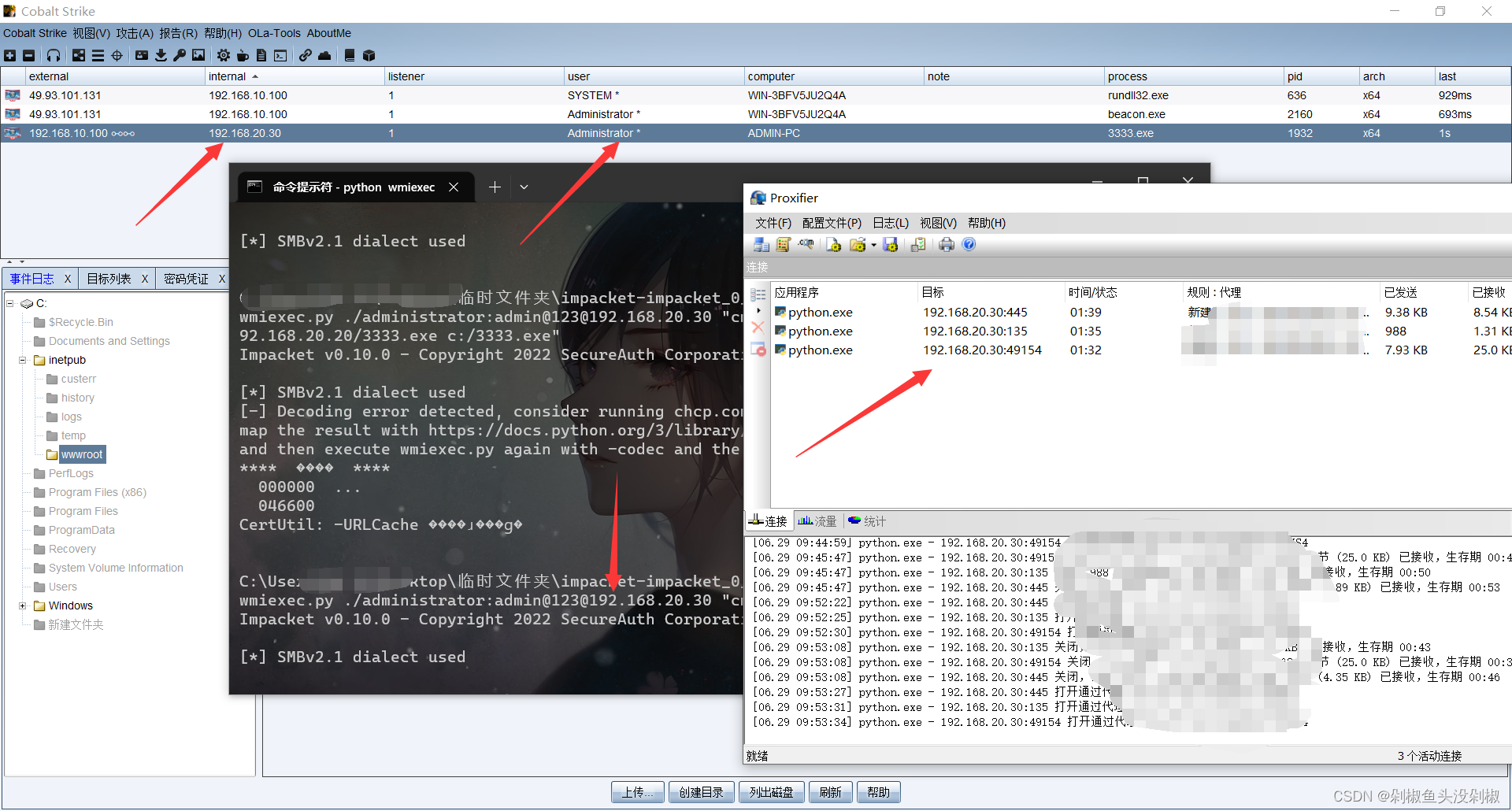Select beacon row with process 3333.exe
The image size is (1512, 811).
756,133
